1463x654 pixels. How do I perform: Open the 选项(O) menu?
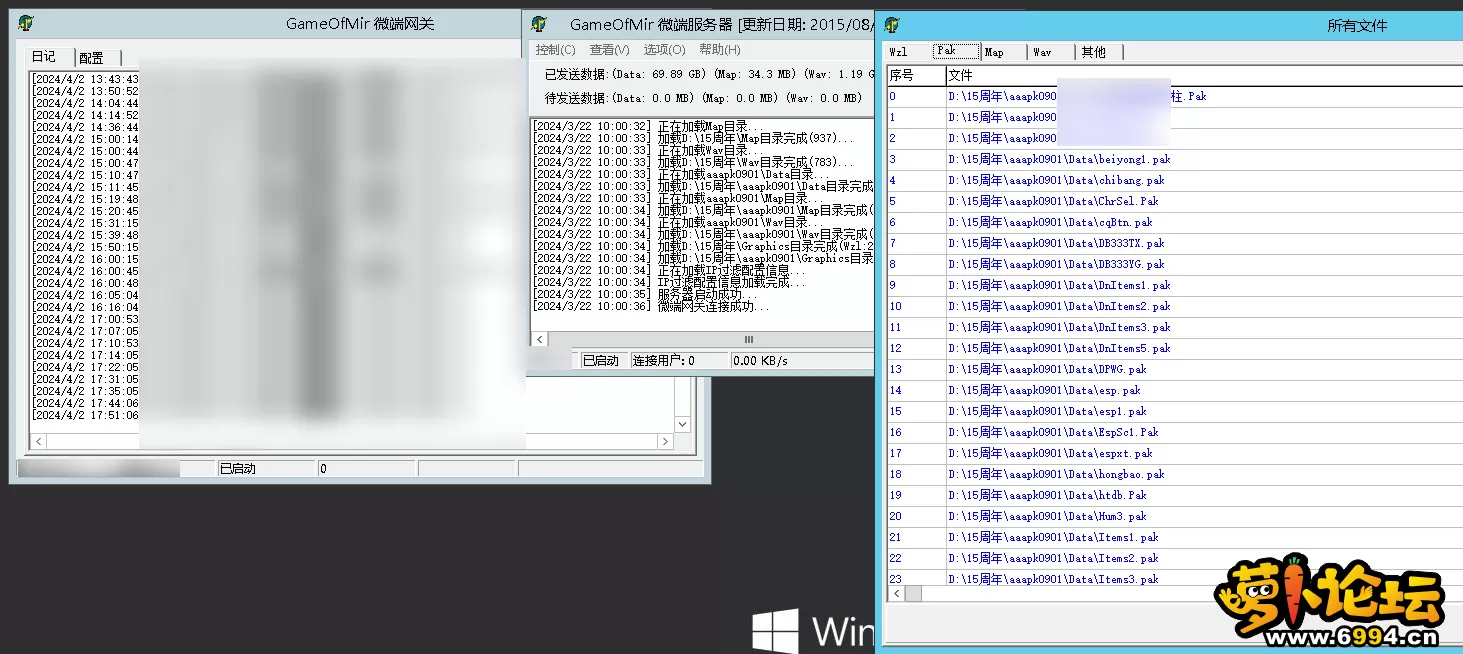[664, 50]
